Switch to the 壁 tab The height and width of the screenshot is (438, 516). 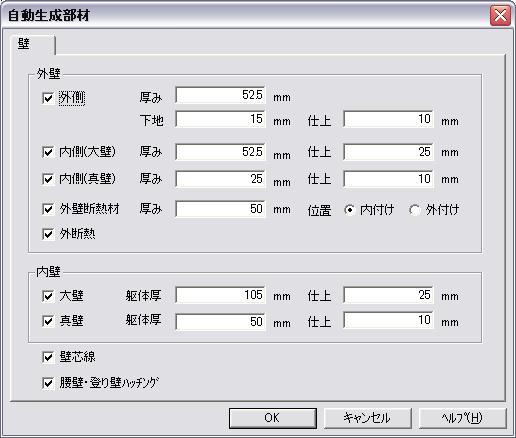pos(32,44)
